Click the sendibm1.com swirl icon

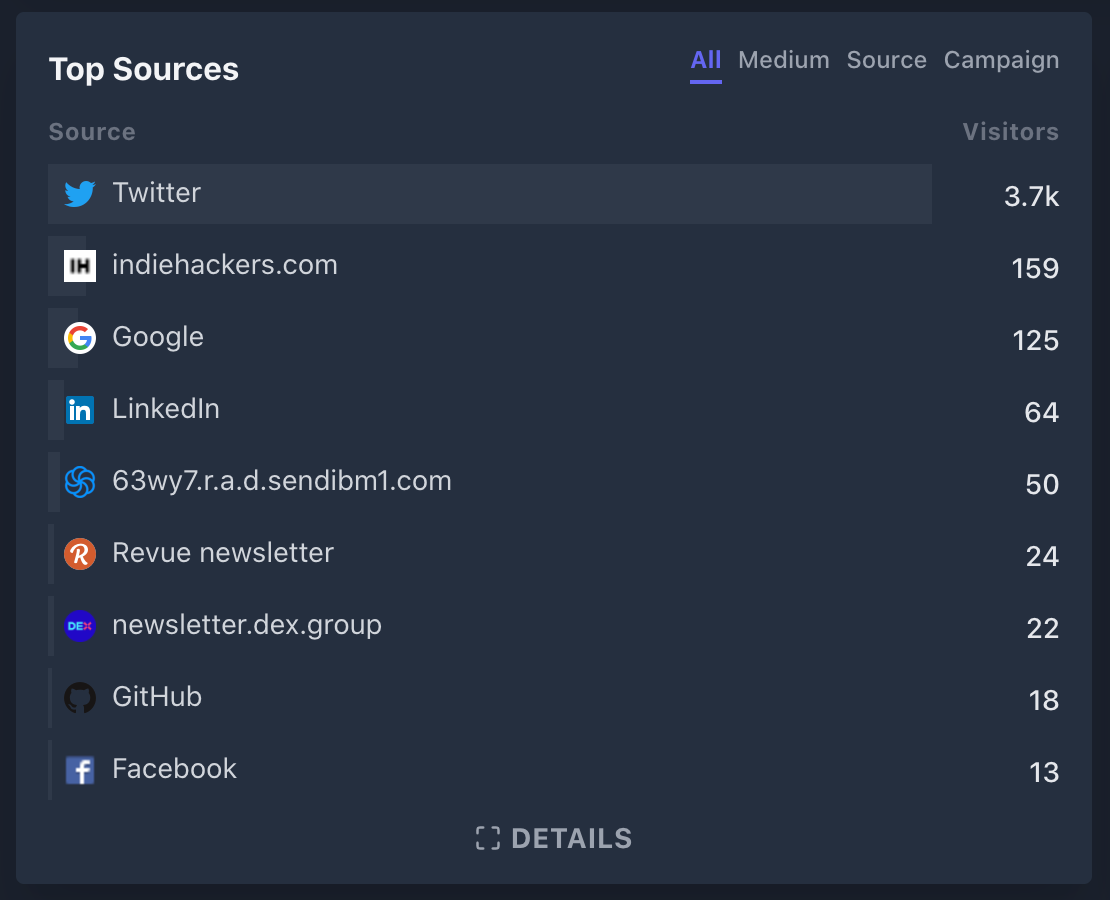click(x=80, y=482)
